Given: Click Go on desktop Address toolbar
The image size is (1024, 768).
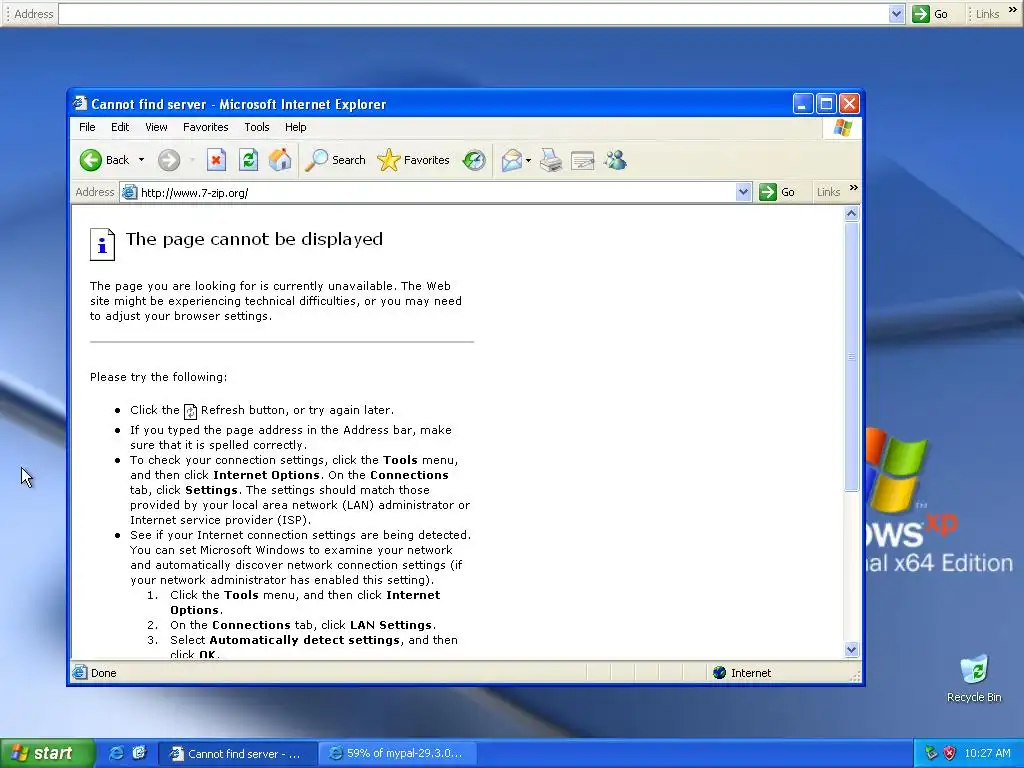Looking at the screenshot, I should [x=930, y=14].
